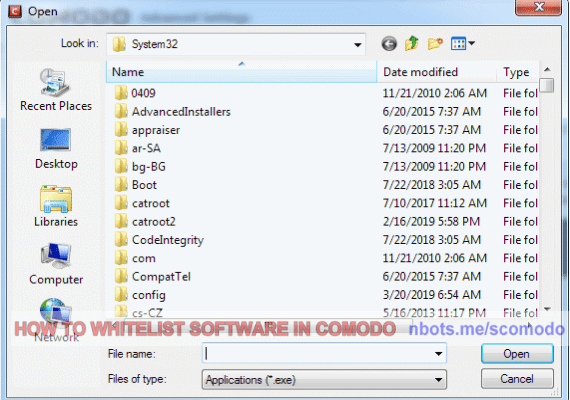Go to Desktop in sidebar
Viewport: 570px width, 400px height.
coord(56,149)
